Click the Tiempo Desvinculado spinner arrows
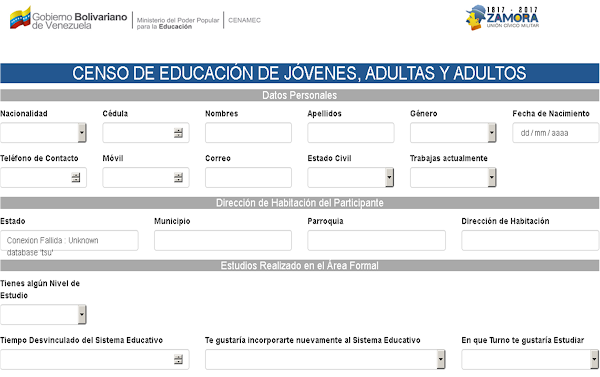 click(x=178, y=359)
